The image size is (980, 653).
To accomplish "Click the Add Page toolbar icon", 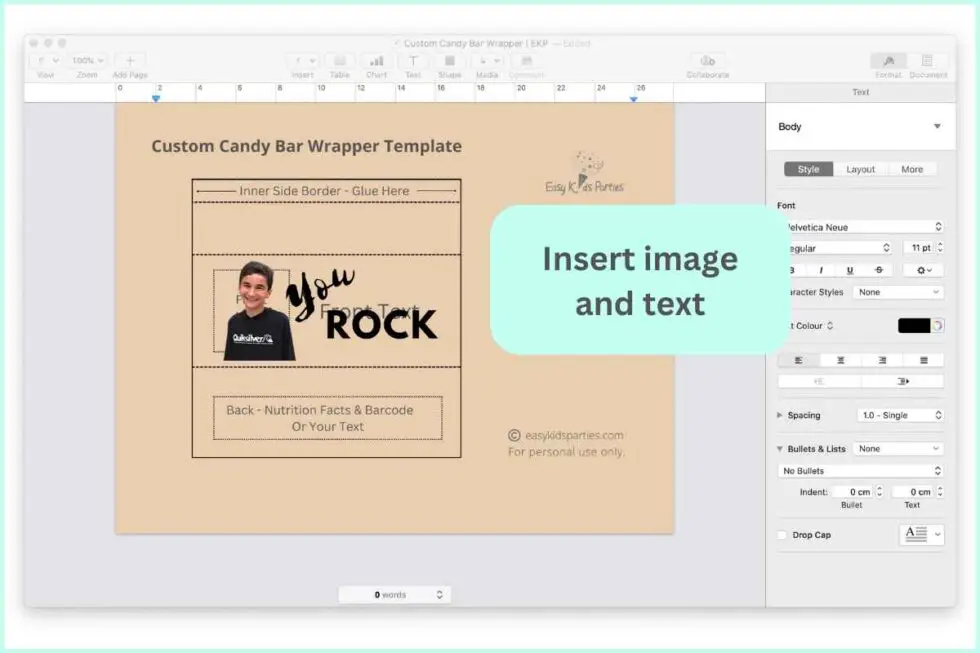I will tap(129, 62).
